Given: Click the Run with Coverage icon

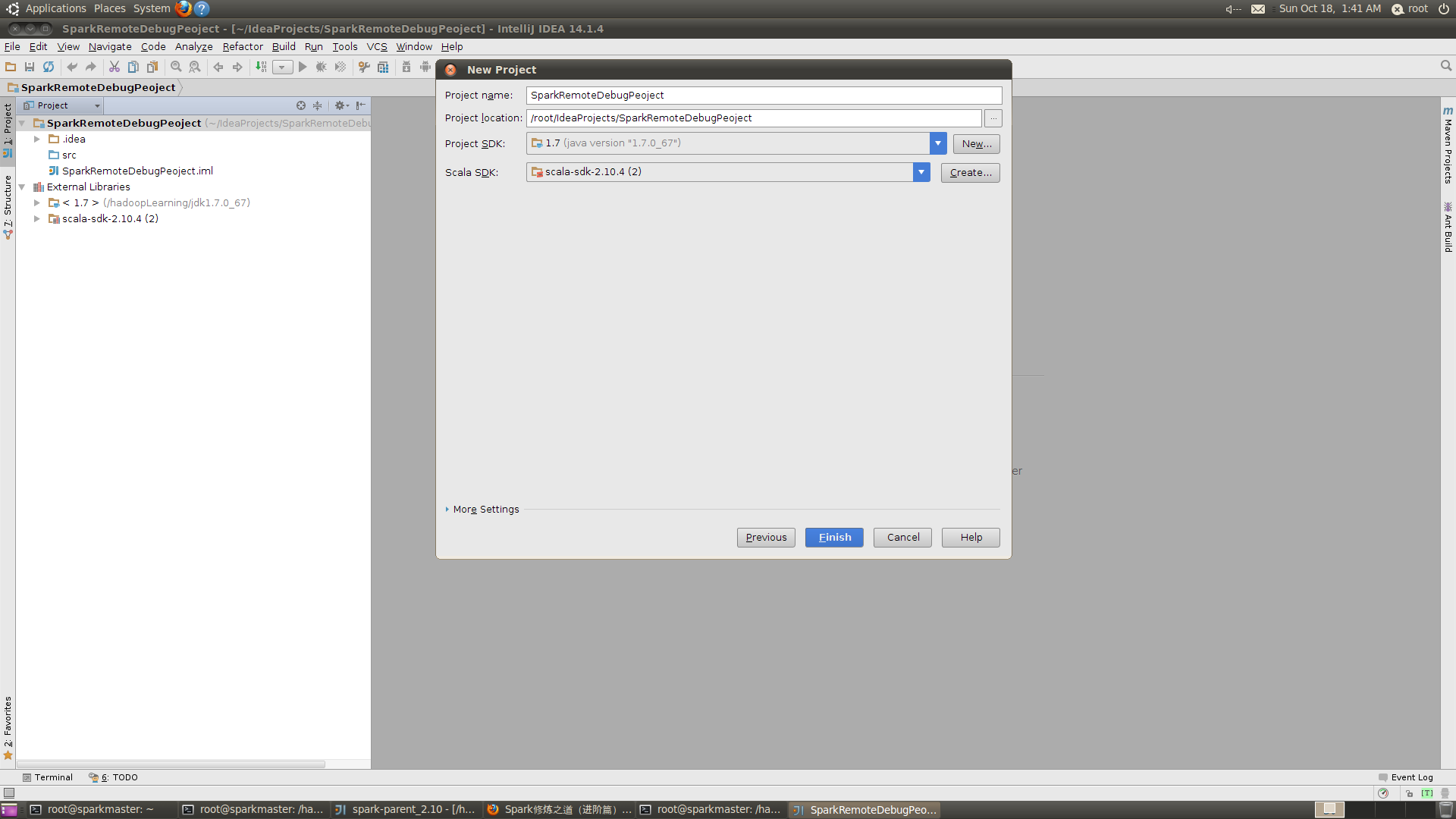Looking at the screenshot, I should click(x=340, y=67).
